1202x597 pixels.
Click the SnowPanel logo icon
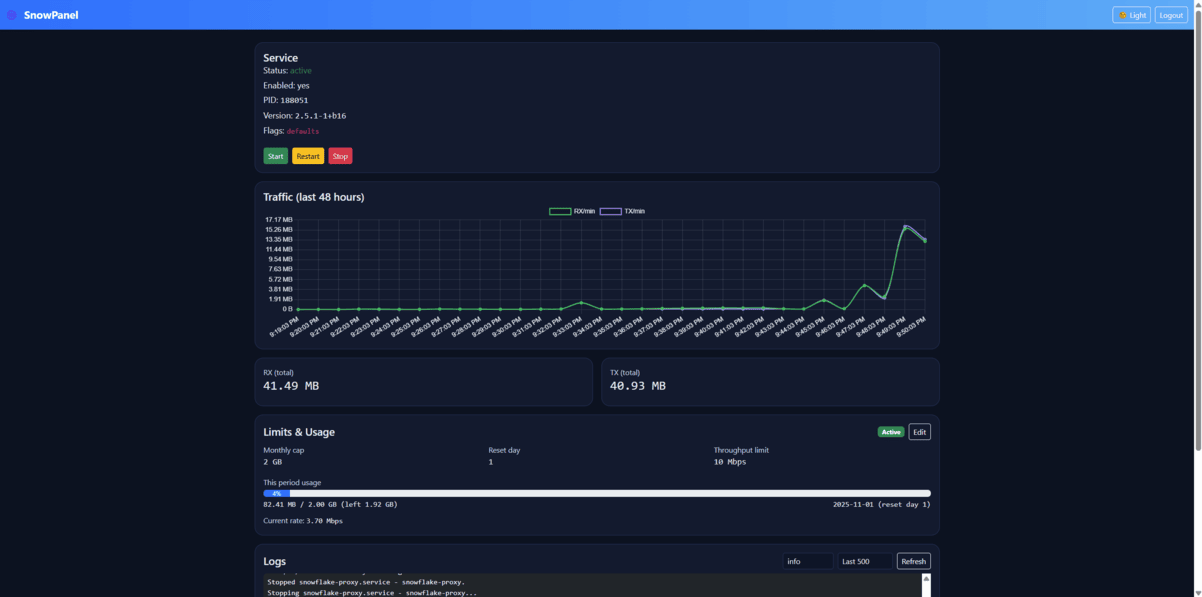13,14
